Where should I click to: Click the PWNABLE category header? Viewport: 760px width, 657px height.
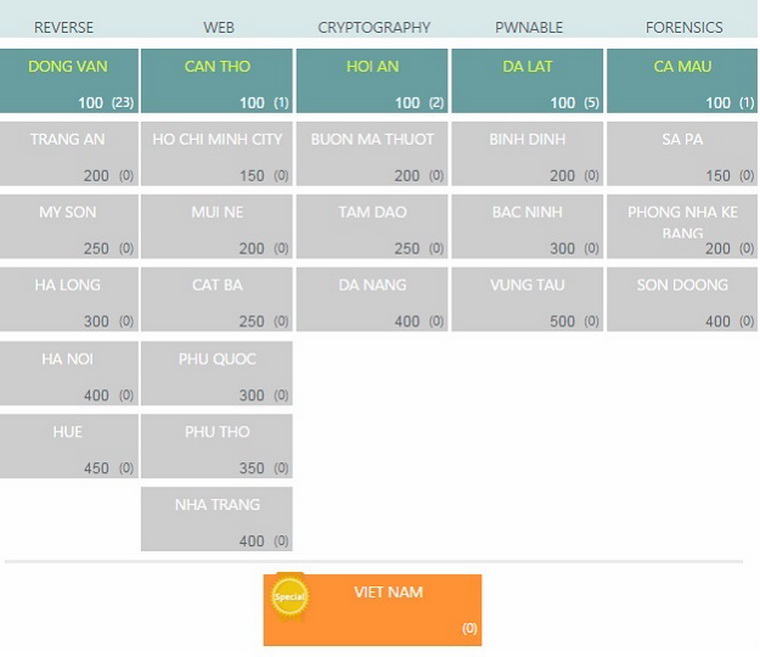point(529,27)
